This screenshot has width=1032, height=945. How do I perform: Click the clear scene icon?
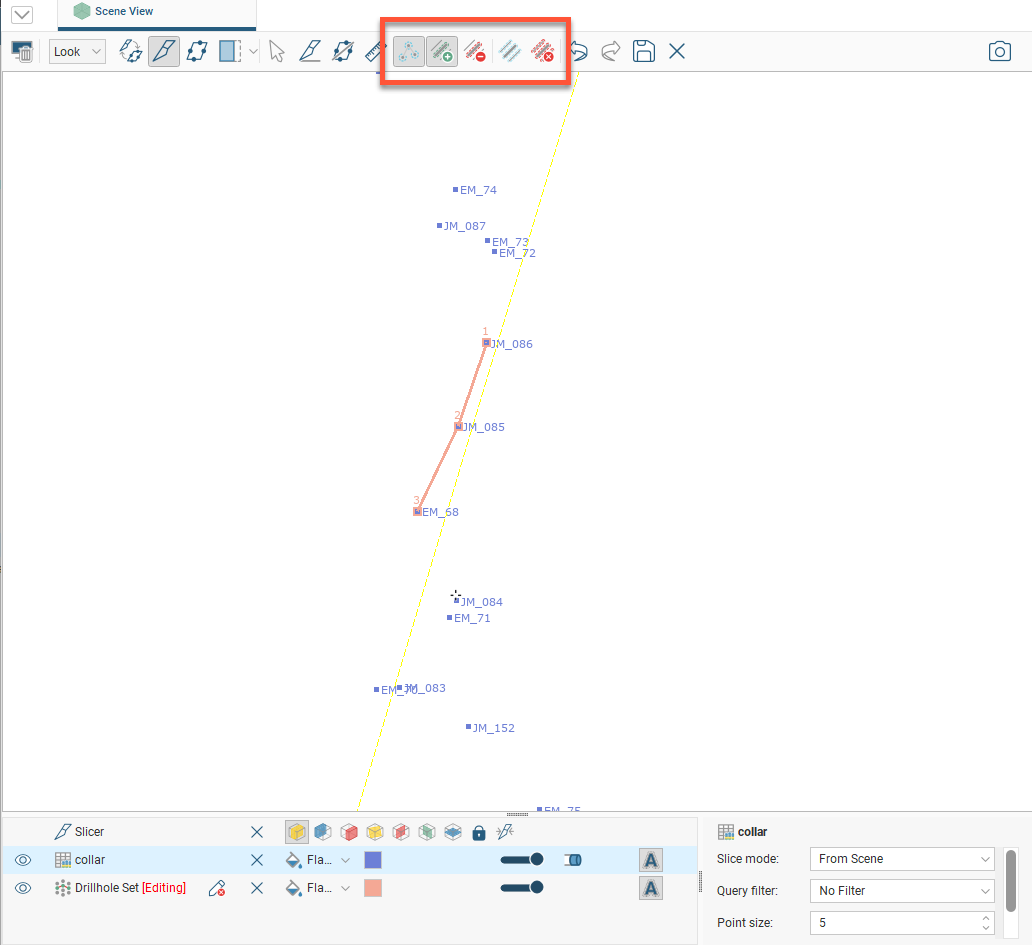[x=22, y=51]
